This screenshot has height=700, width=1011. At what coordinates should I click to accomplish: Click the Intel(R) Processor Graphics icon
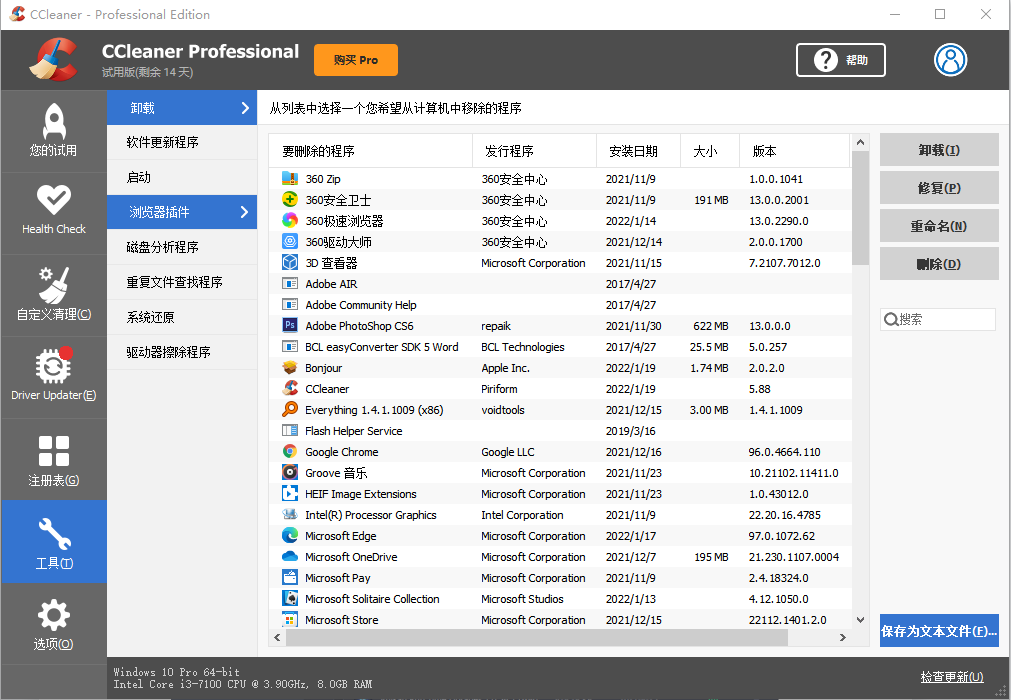coord(290,514)
